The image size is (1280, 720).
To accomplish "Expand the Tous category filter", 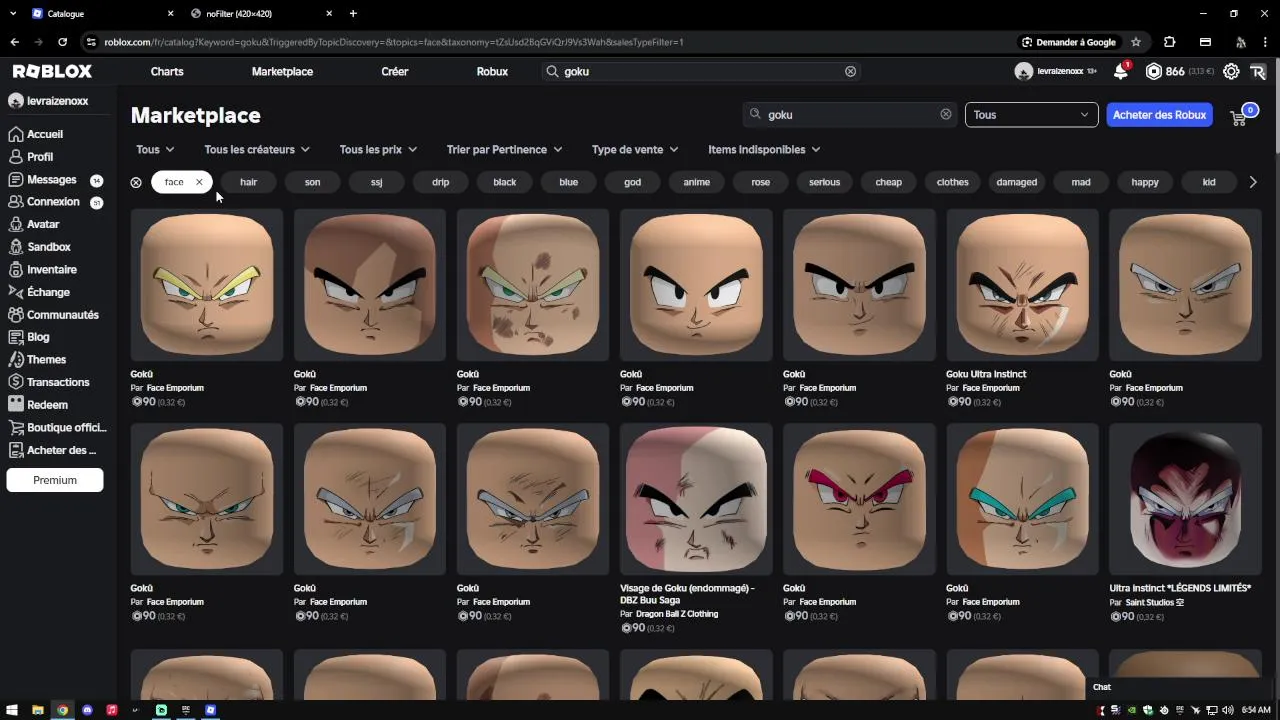I will [155, 150].
